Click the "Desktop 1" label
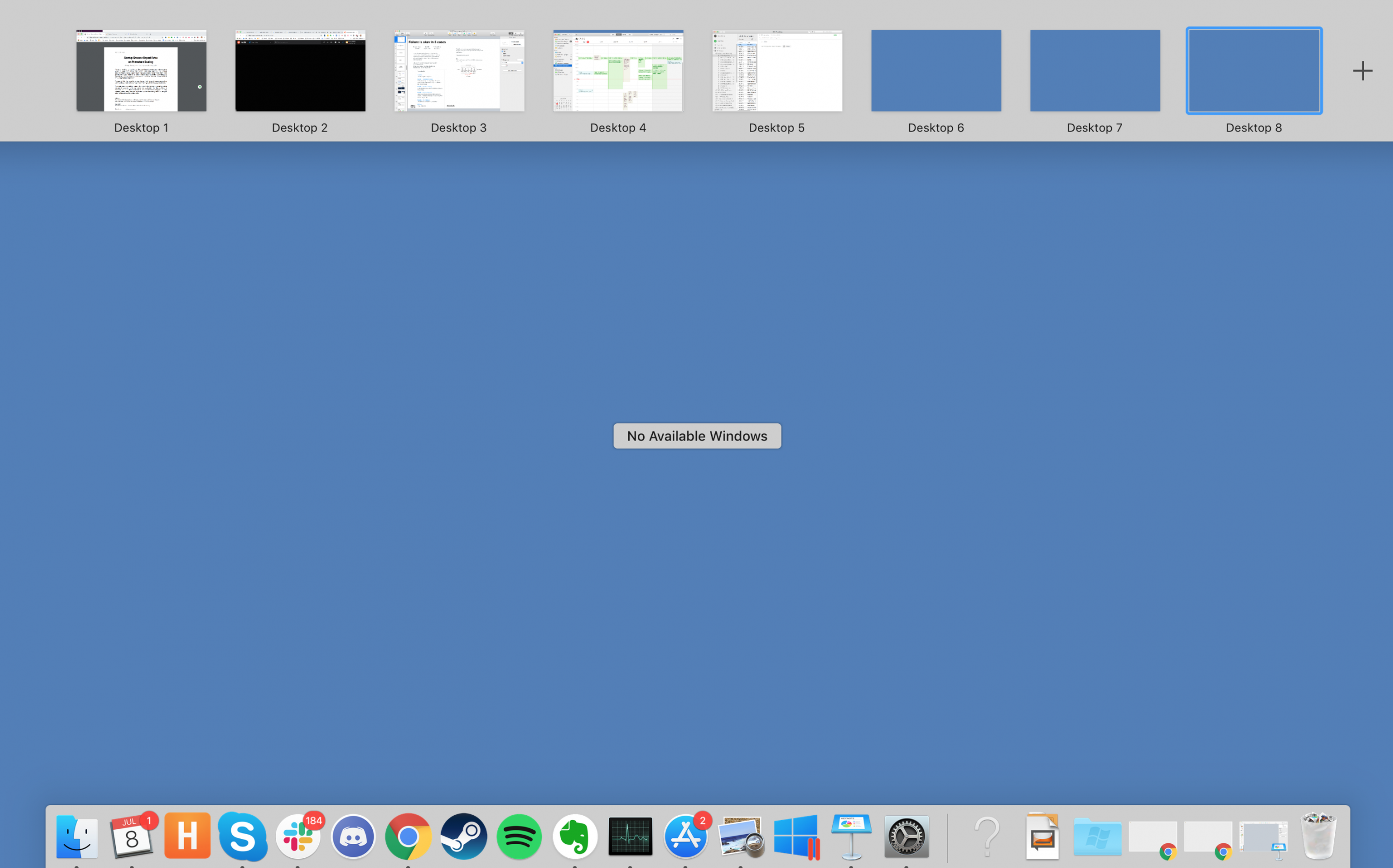This screenshot has height=868, width=1393. pos(141,128)
